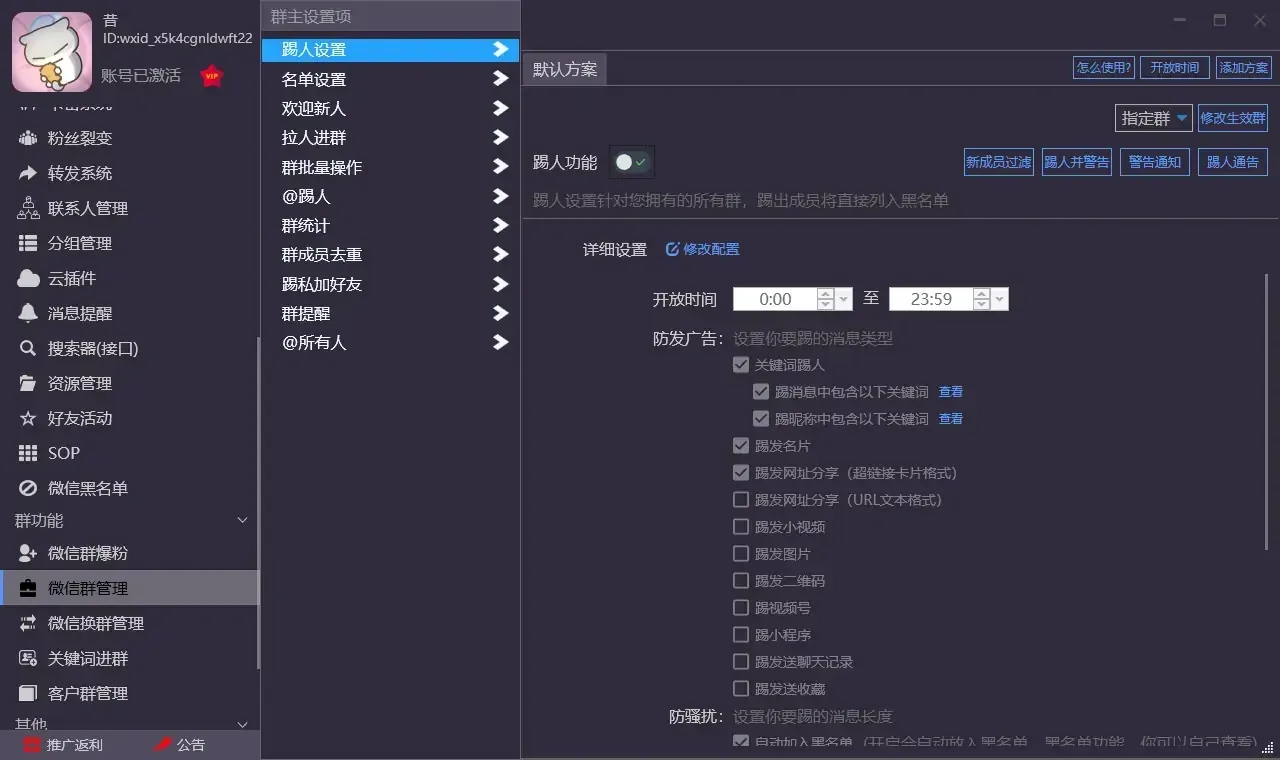Image resolution: width=1280 pixels, height=760 pixels.
Task: Check the 踢发二维码 checkbox
Action: [x=741, y=581]
